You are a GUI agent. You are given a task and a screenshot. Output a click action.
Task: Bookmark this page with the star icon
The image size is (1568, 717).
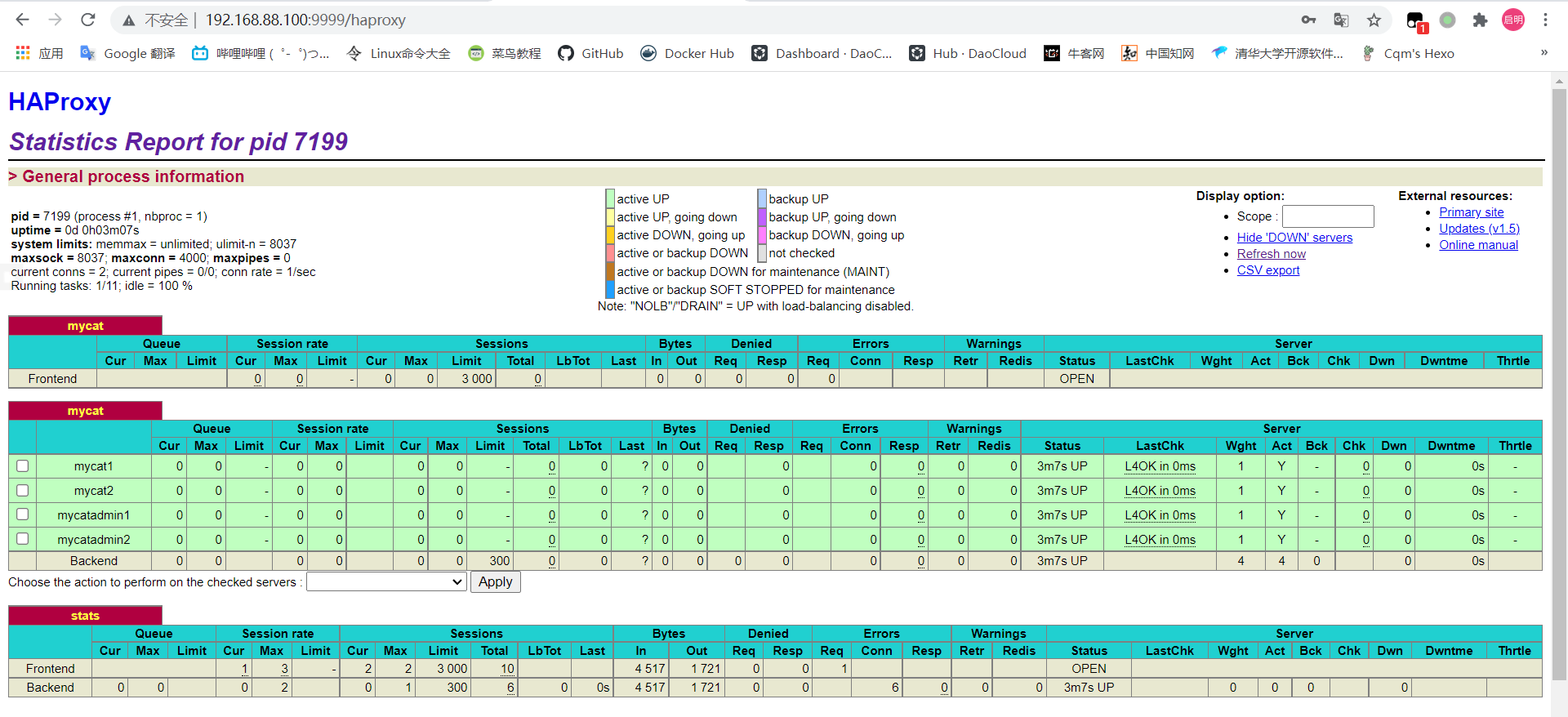coord(1374,20)
